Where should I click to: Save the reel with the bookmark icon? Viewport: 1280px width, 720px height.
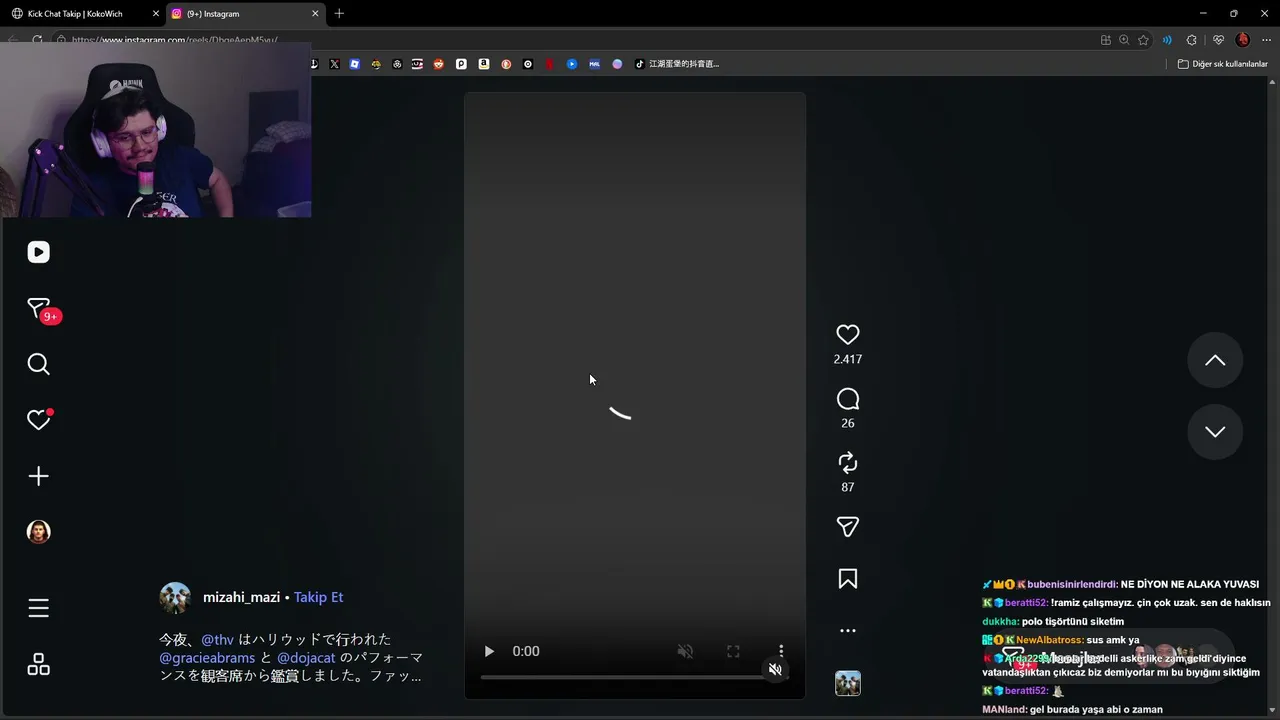(x=847, y=579)
